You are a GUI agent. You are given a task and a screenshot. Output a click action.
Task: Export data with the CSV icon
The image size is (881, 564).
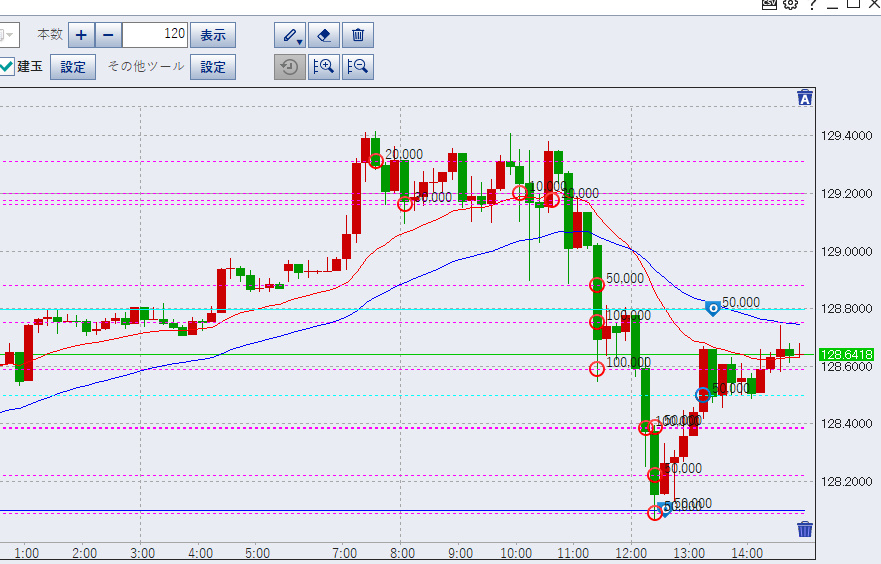coord(769,4)
